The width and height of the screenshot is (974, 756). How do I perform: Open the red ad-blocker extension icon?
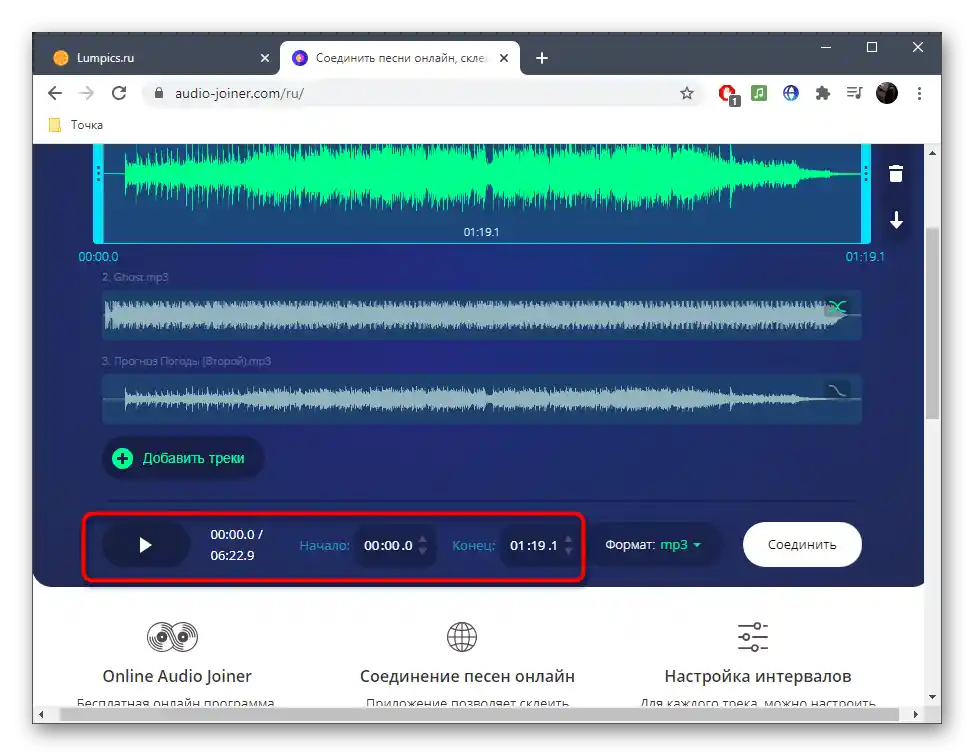(729, 94)
